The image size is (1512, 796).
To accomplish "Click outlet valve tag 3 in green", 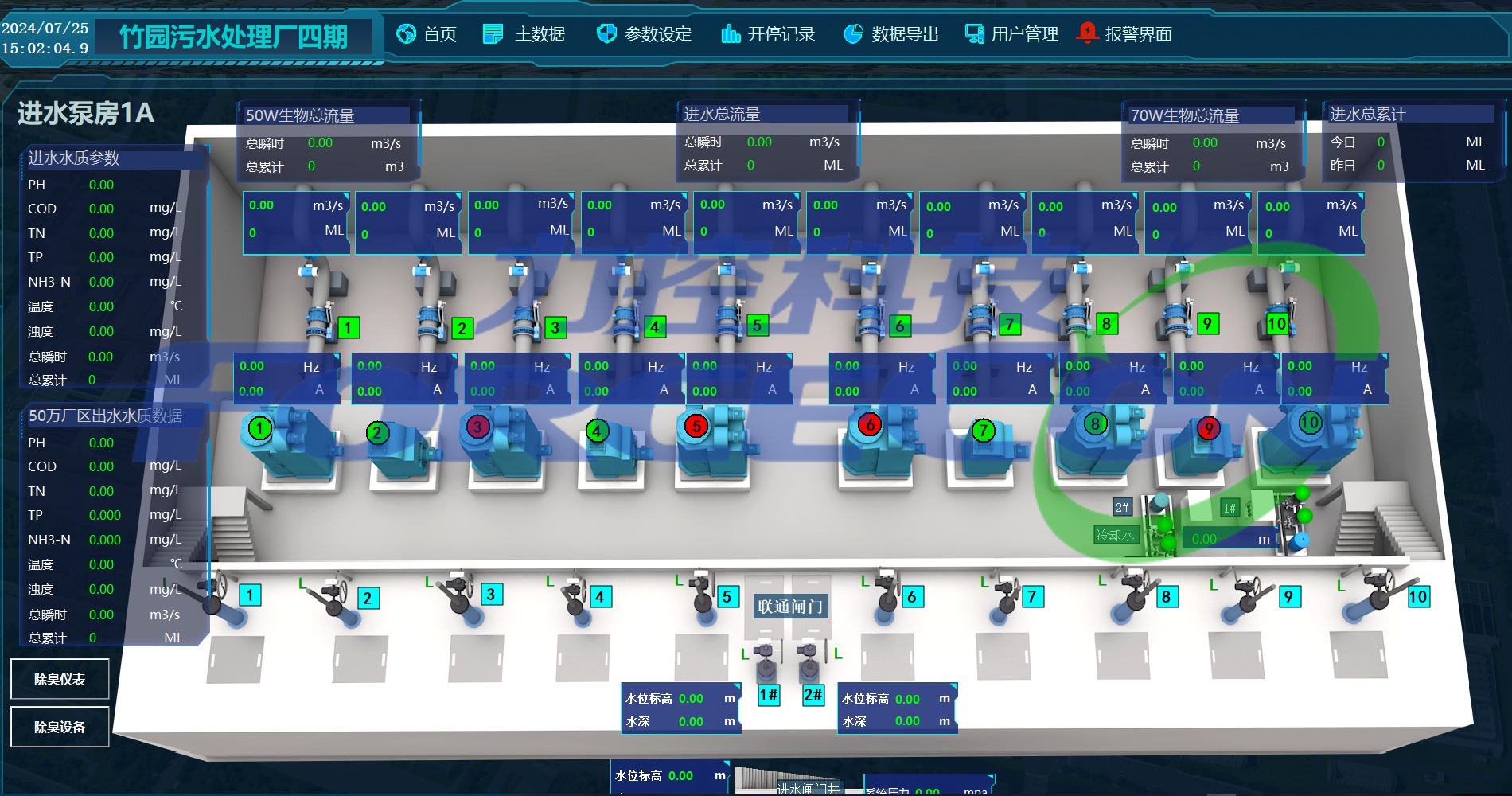I will point(555,327).
